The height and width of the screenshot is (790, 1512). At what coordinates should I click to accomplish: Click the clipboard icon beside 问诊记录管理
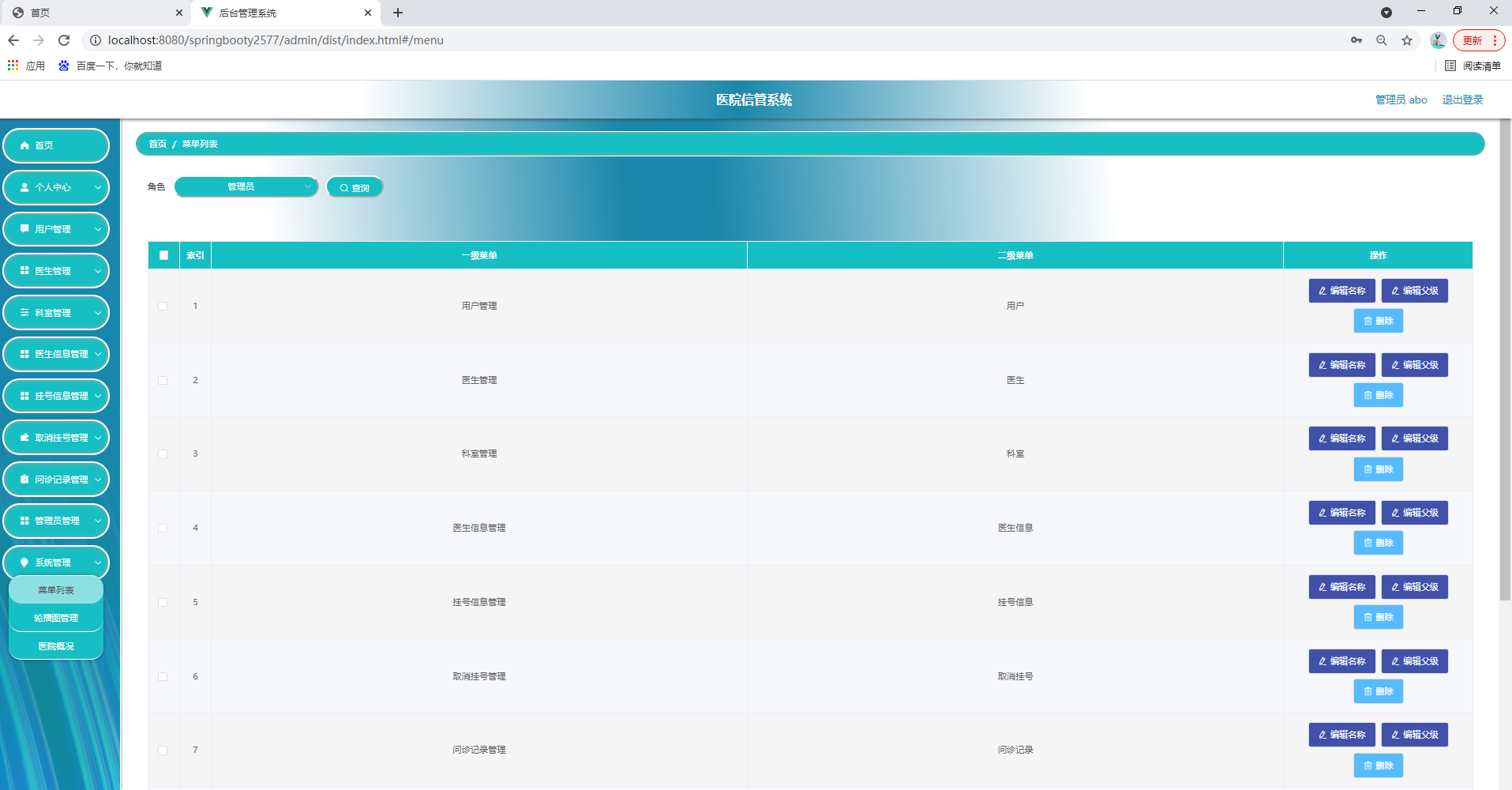[24, 480]
